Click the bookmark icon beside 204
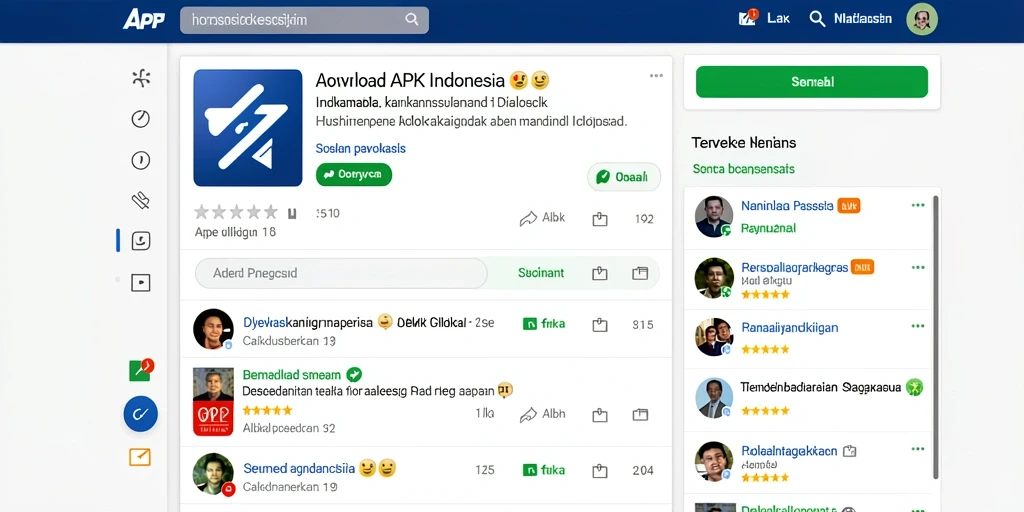Screen dimensions: 1024x512 coord(600,470)
